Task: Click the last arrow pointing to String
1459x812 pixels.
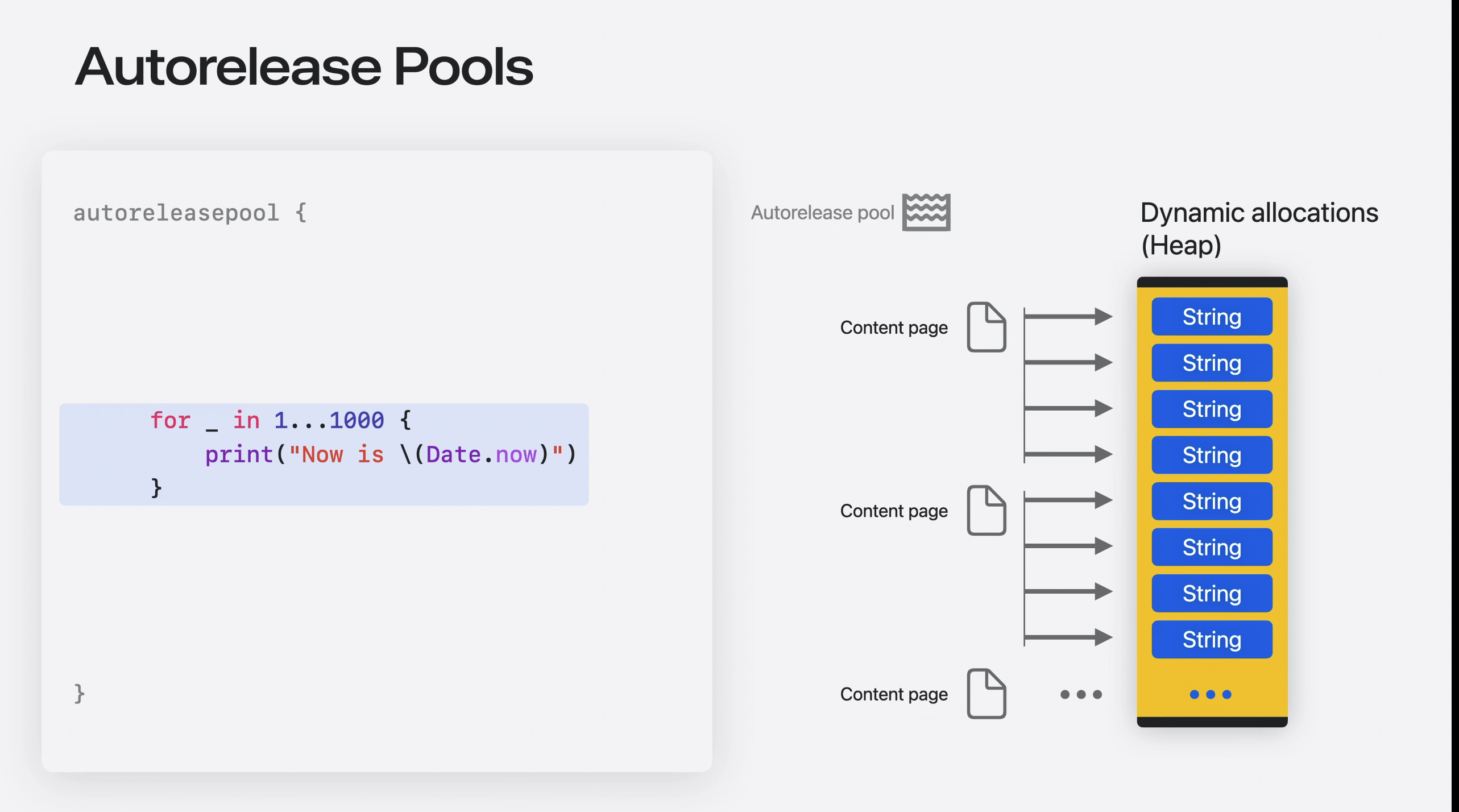Action: 1068,637
